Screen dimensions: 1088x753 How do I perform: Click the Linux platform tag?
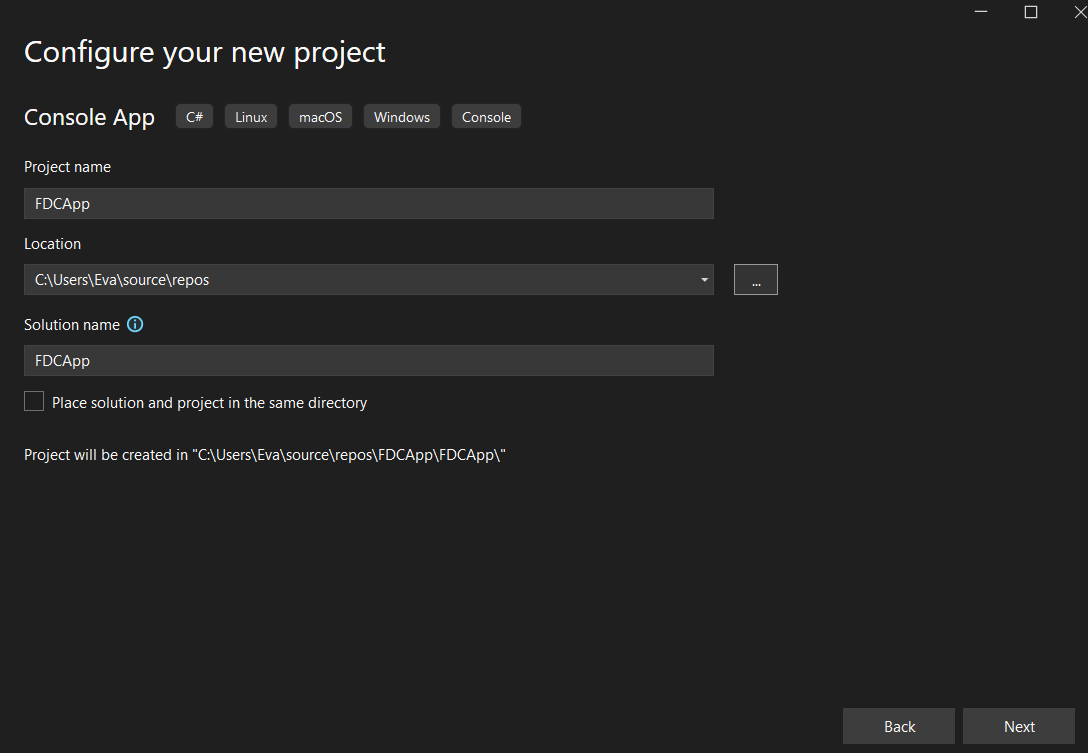click(251, 117)
